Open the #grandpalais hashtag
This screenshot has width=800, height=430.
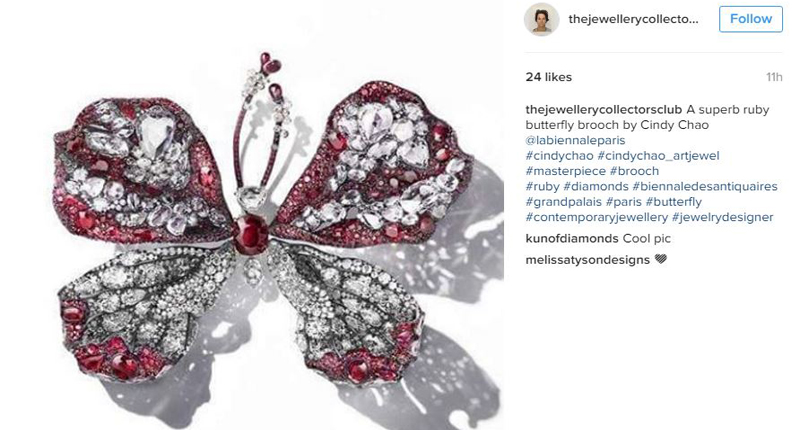coord(564,201)
